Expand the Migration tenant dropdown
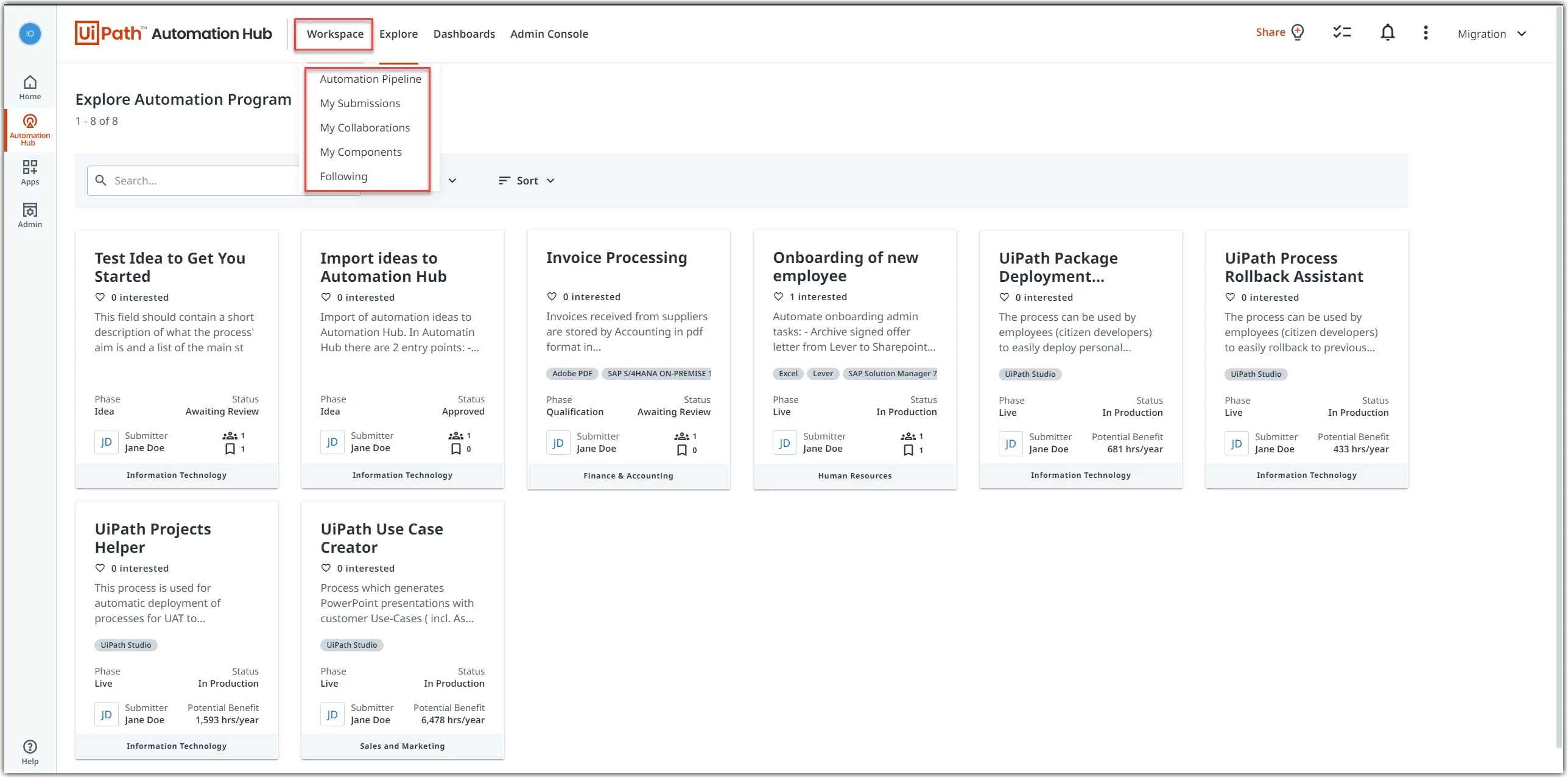The height and width of the screenshot is (778, 1568). [x=1492, y=34]
